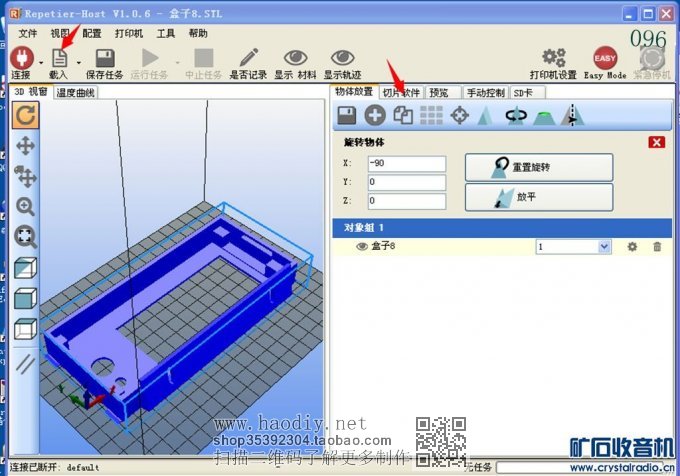Click the add object plus icon
Viewport: 680px width, 476px height.
click(x=375, y=115)
